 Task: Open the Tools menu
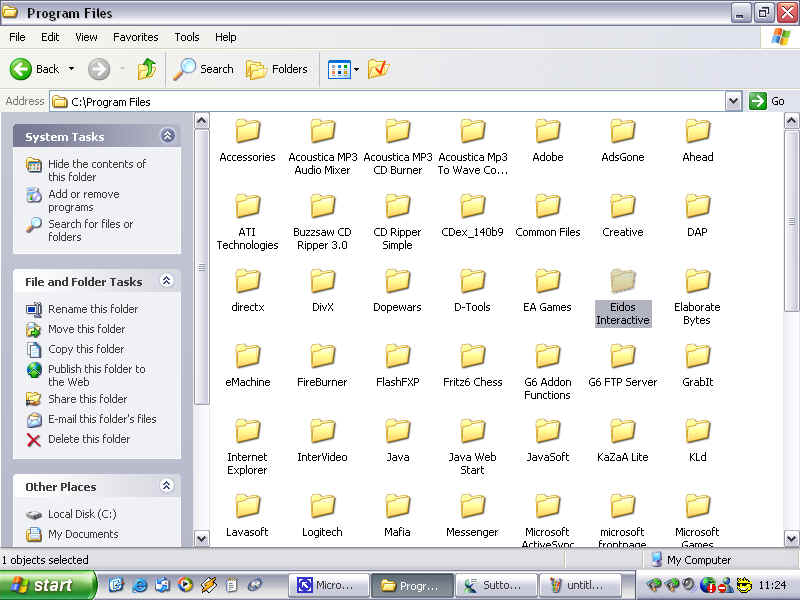coord(187,37)
